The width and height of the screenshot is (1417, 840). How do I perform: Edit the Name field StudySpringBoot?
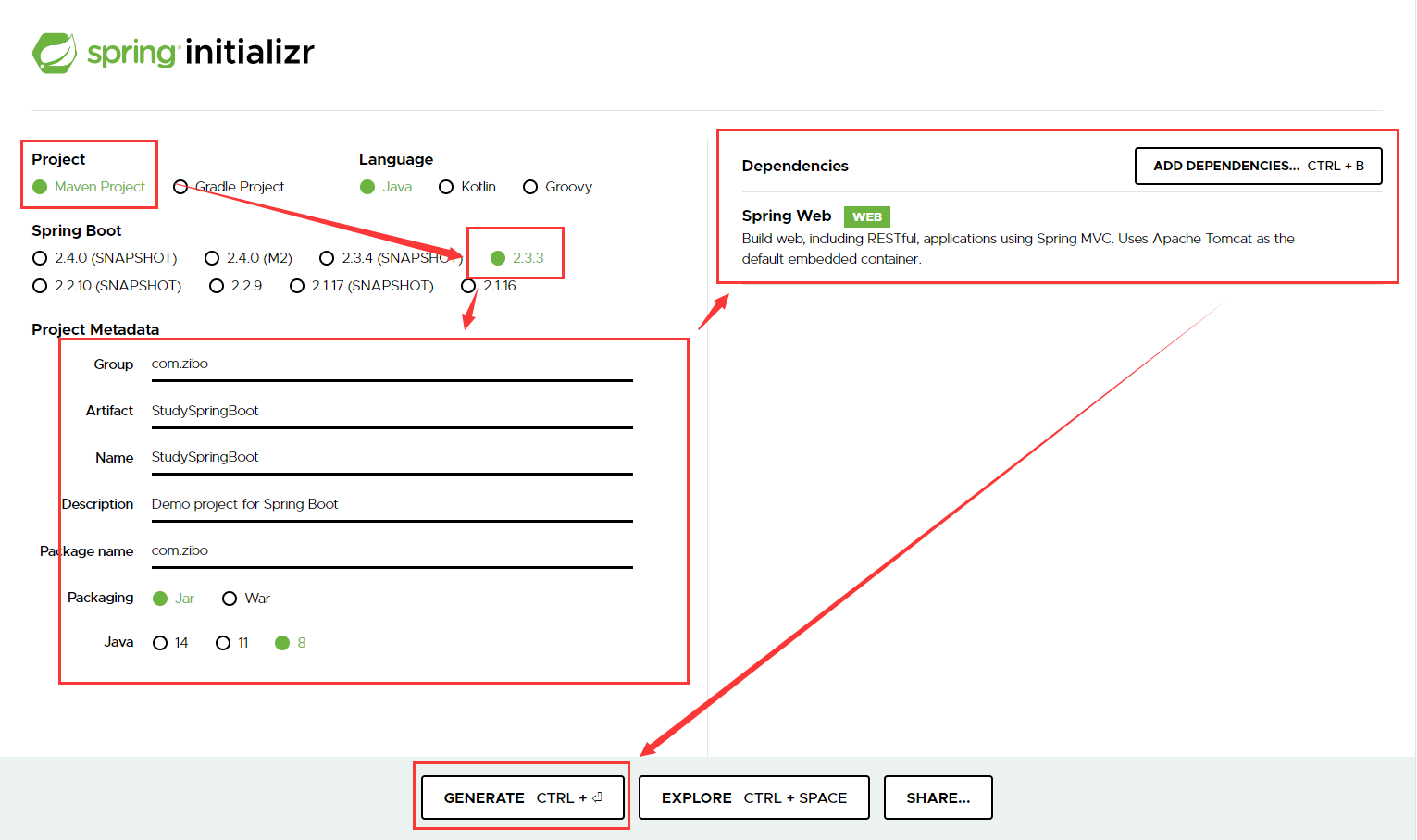[392, 457]
